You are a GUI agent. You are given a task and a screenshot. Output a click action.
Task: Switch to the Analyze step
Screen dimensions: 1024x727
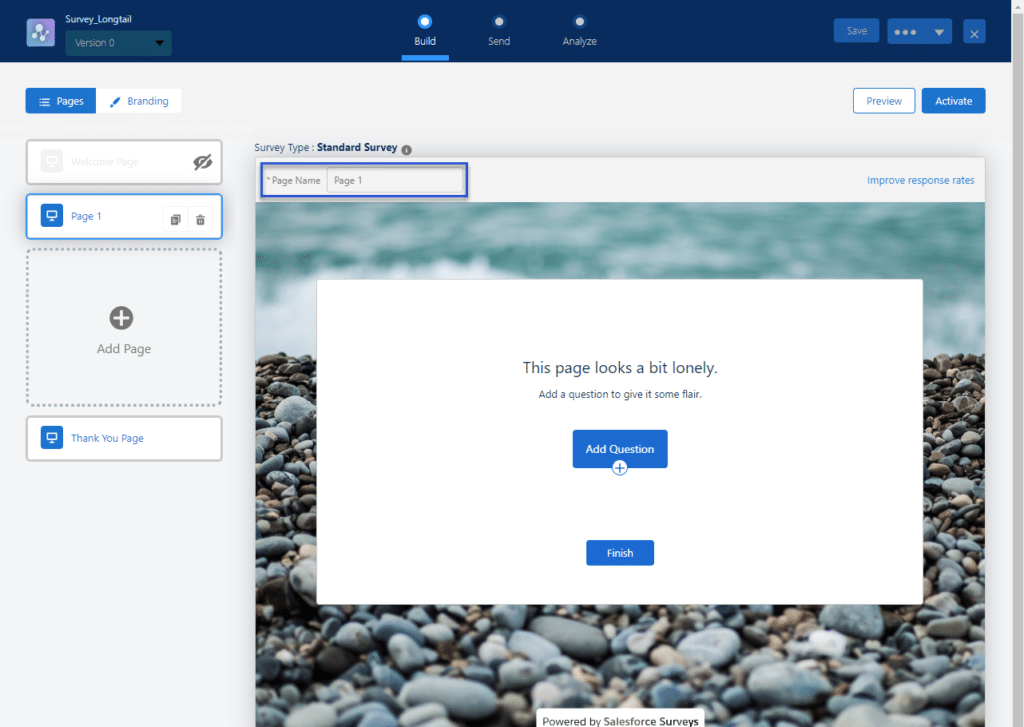[579, 22]
